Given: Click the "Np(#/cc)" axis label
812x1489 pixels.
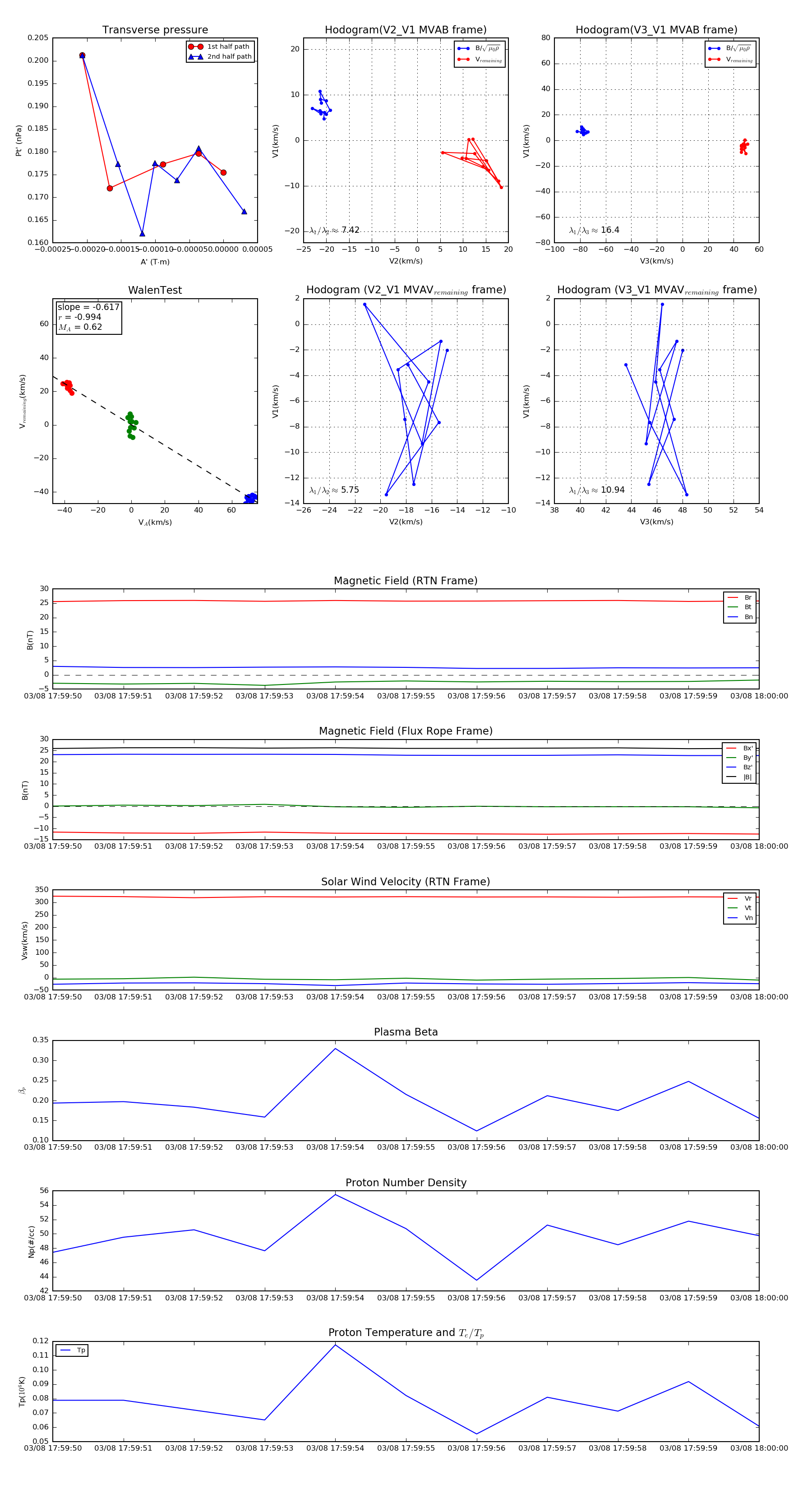Looking at the screenshot, I should tap(32, 1242).
